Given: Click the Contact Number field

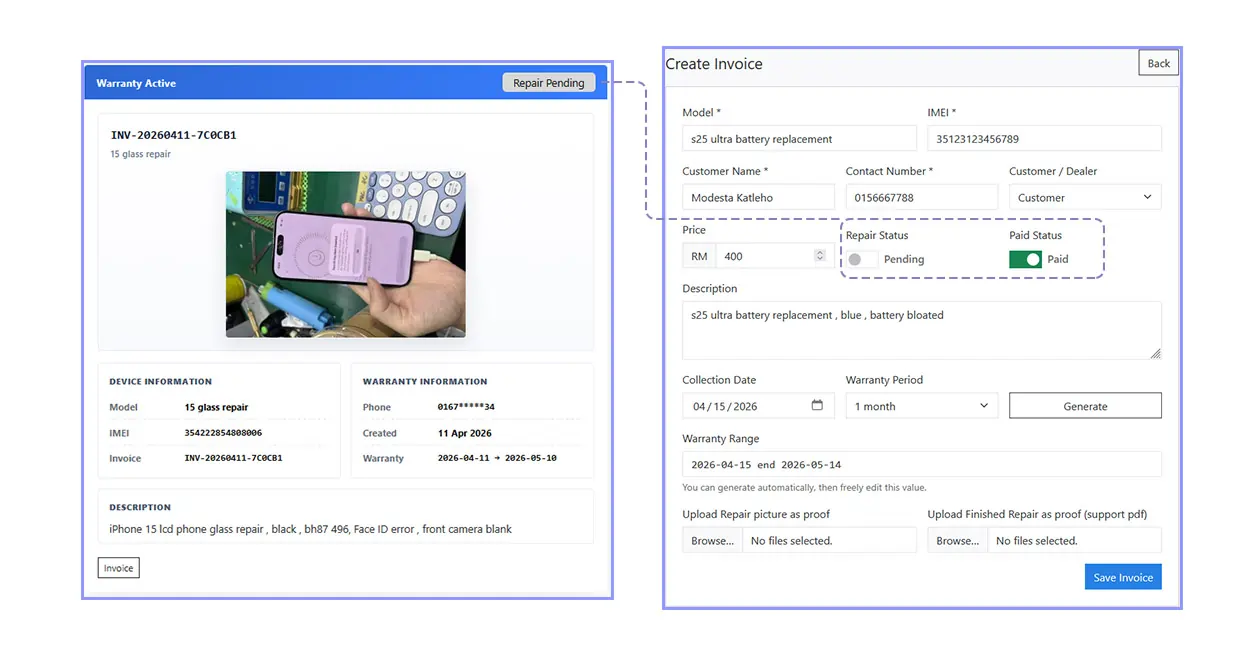Looking at the screenshot, I should 921,197.
